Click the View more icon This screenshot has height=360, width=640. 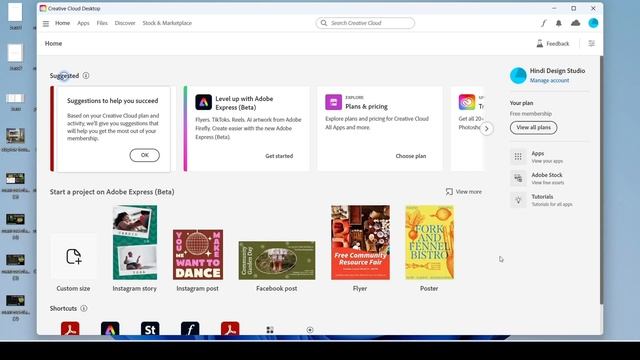pos(449,191)
